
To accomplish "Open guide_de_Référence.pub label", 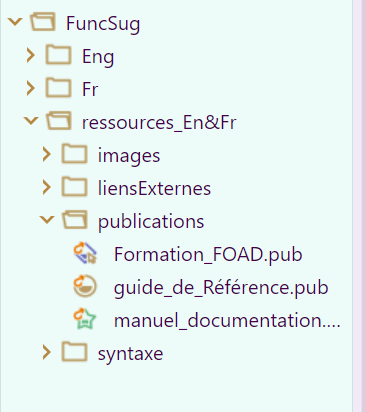I will [x=221, y=288].
